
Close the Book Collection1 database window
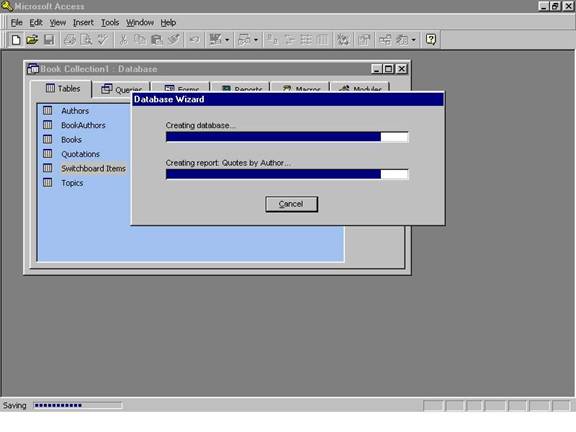pos(402,69)
